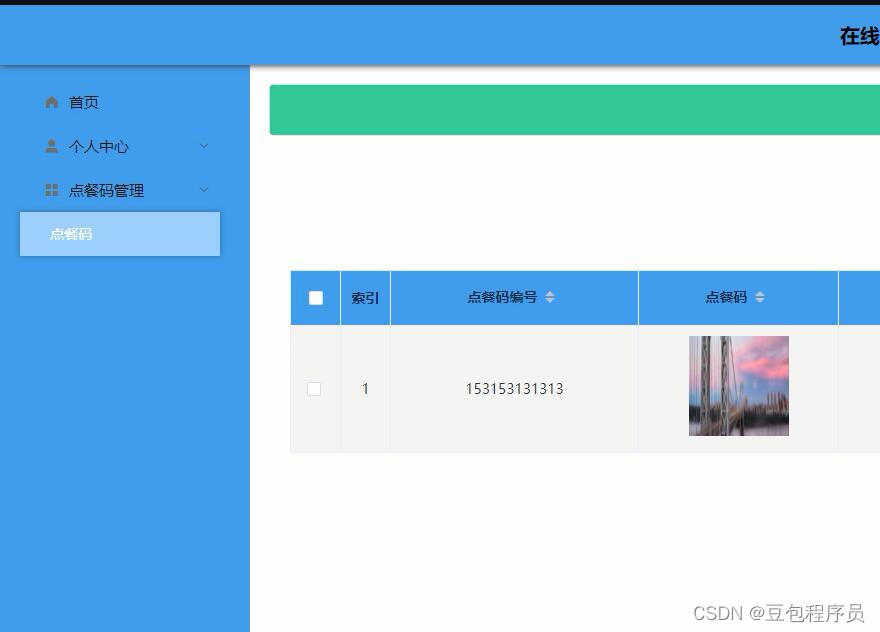Click the bridge image thumbnail in 点餐码 column

tap(737, 386)
